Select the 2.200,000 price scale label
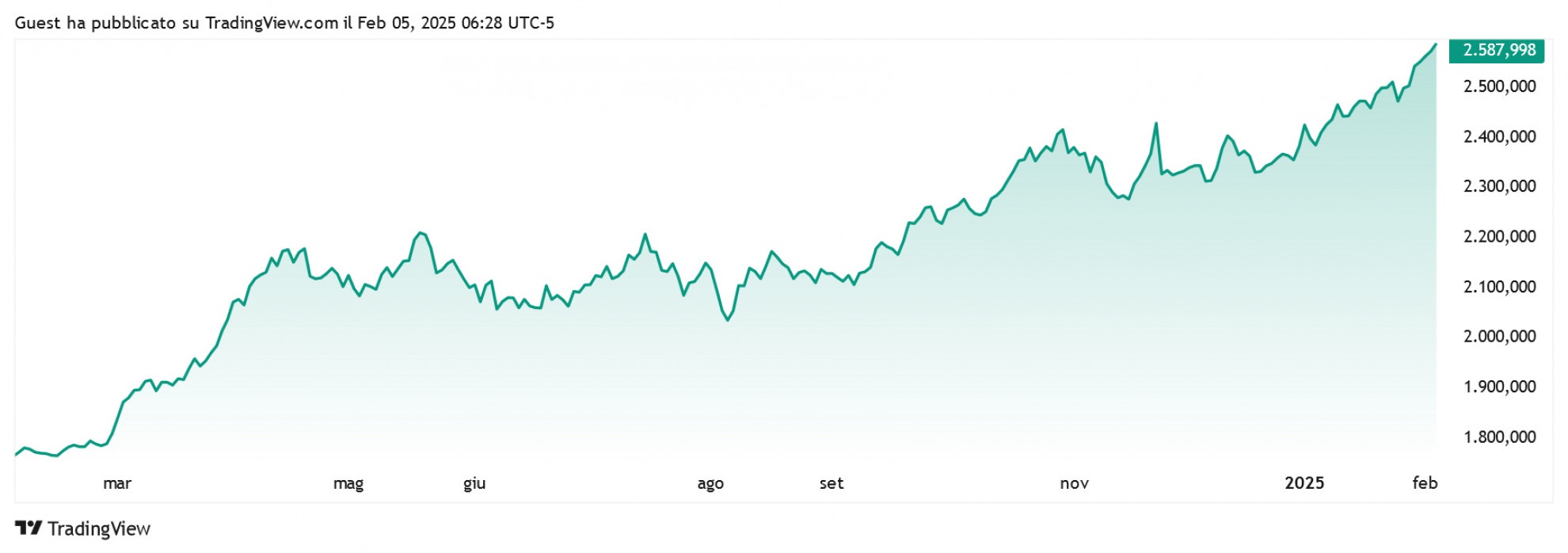 [1499, 236]
